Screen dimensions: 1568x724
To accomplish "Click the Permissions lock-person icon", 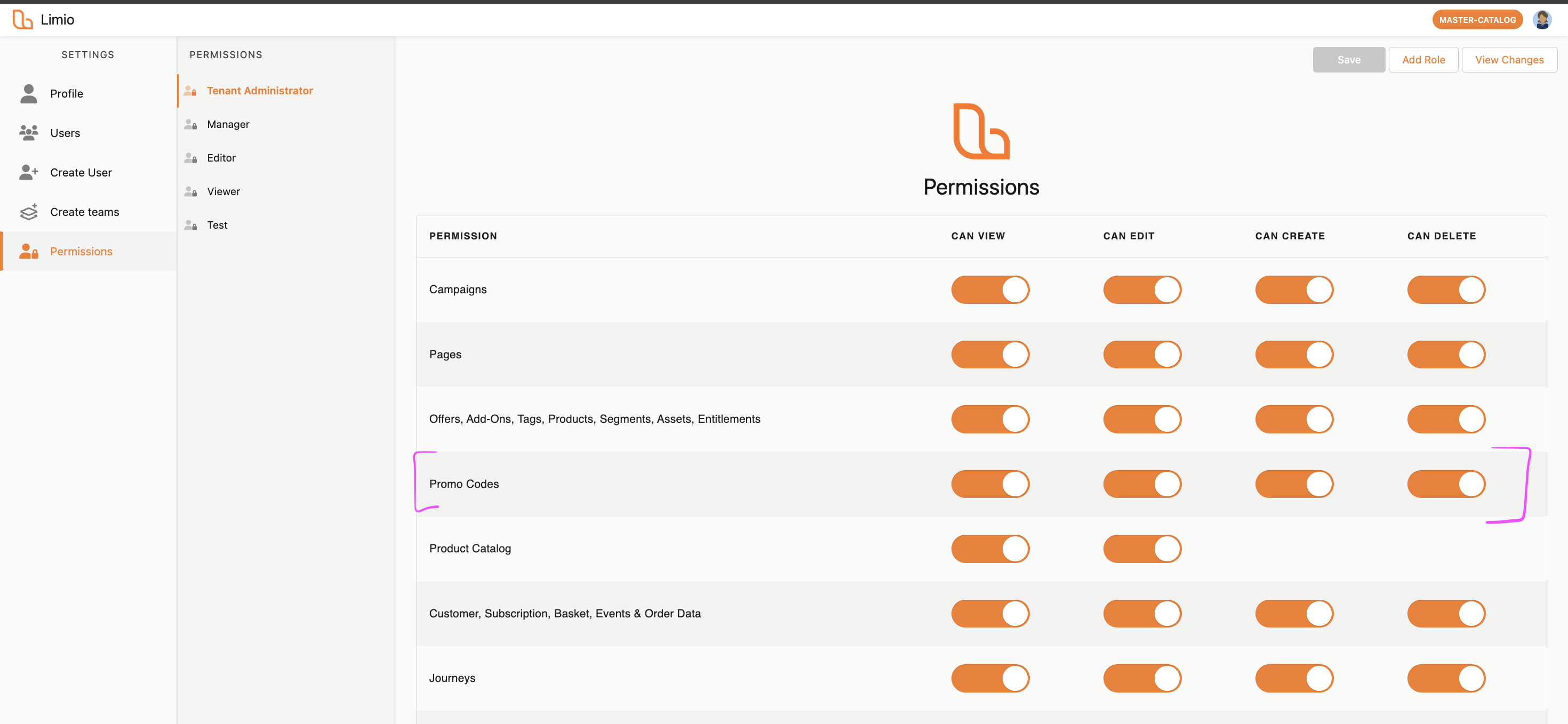I will pos(29,251).
